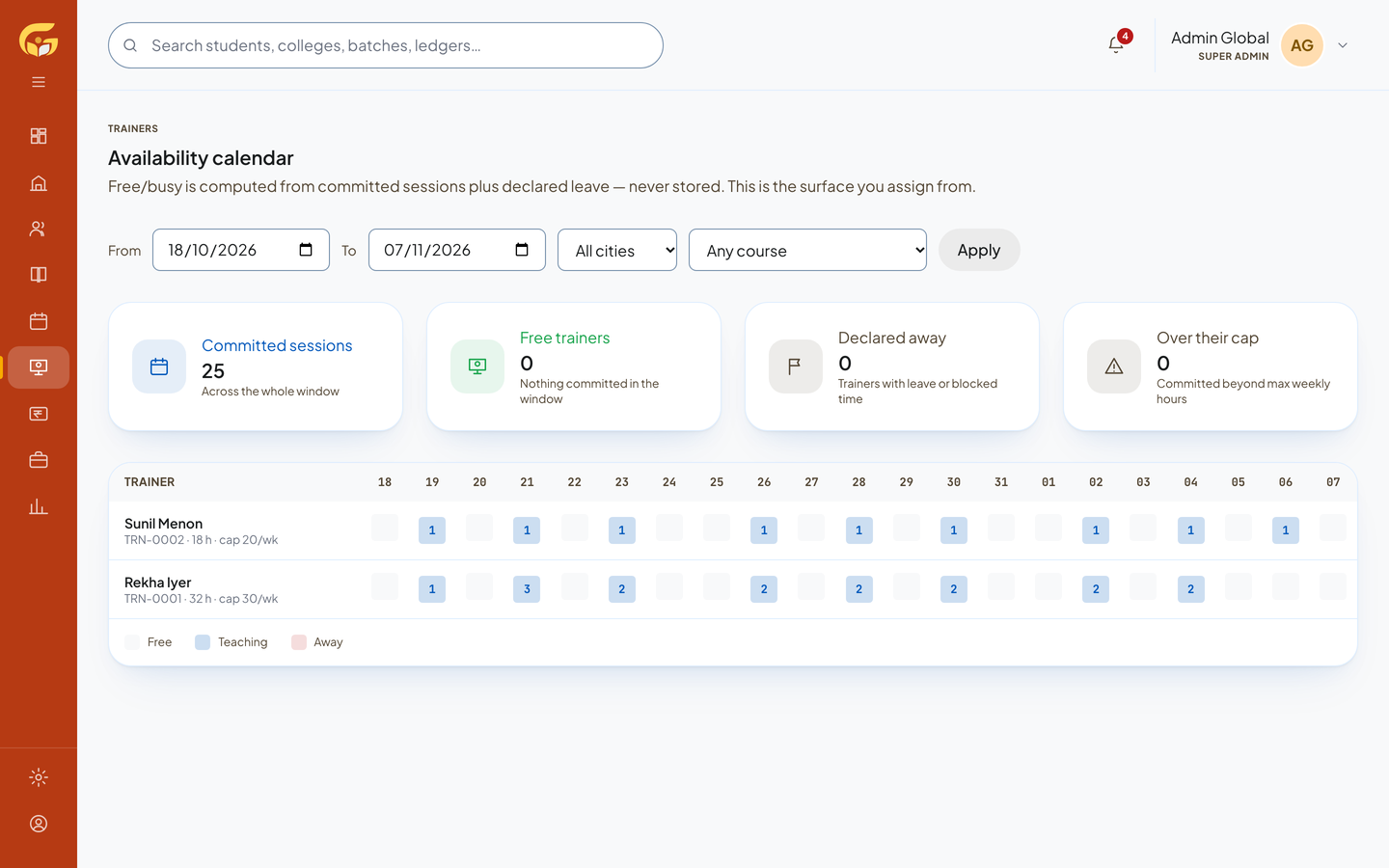The image size is (1389, 868).
Task: Click the Apply button
Action: click(979, 250)
